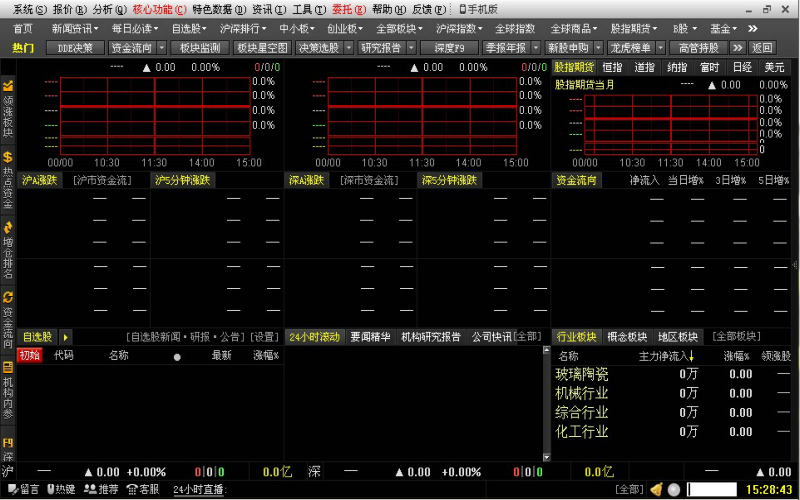Open the F9 深度 sidebar icon
The image size is (800, 500).
tap(8, 443)
